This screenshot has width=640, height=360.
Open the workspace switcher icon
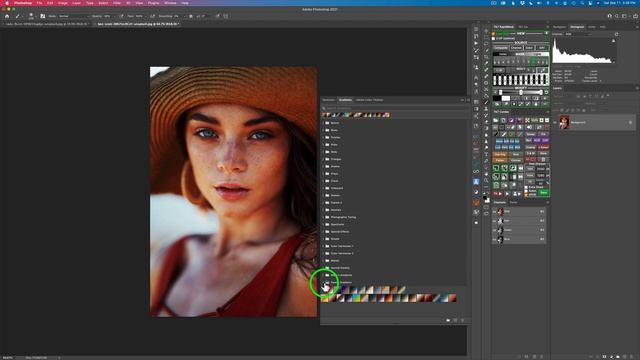pyautogui.click(x=624, y=16)
